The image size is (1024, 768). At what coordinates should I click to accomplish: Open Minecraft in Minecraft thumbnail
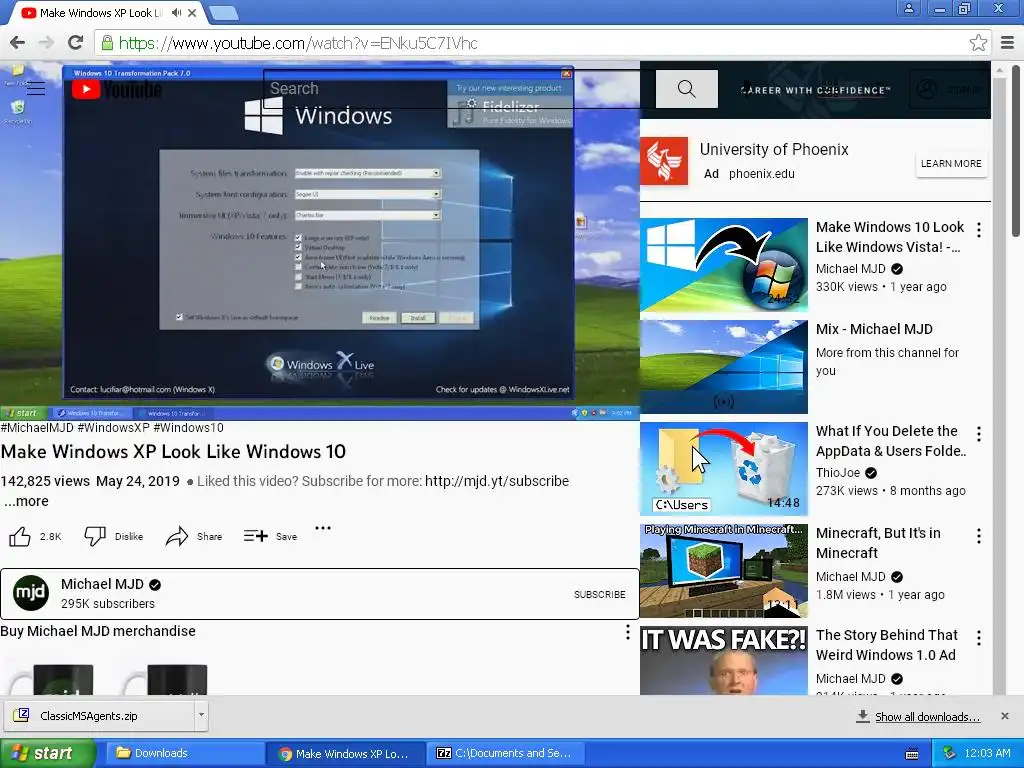(x=724, y=571)
